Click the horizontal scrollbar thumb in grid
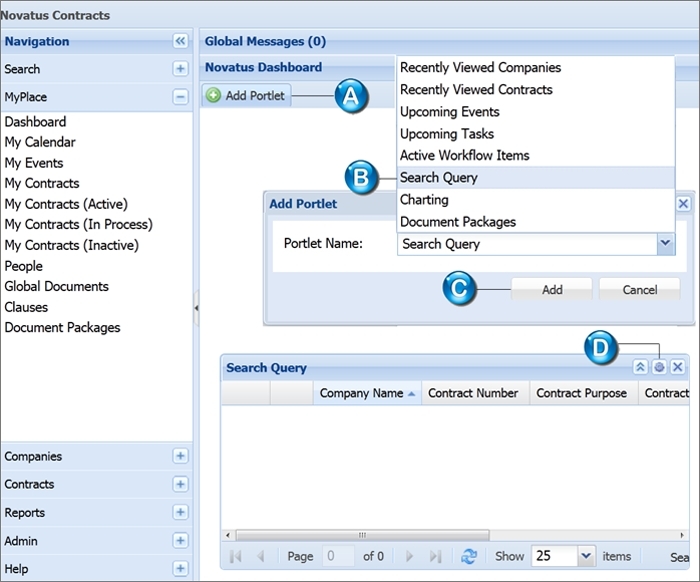The image size is (700, 582). click(x=362, y=535)
